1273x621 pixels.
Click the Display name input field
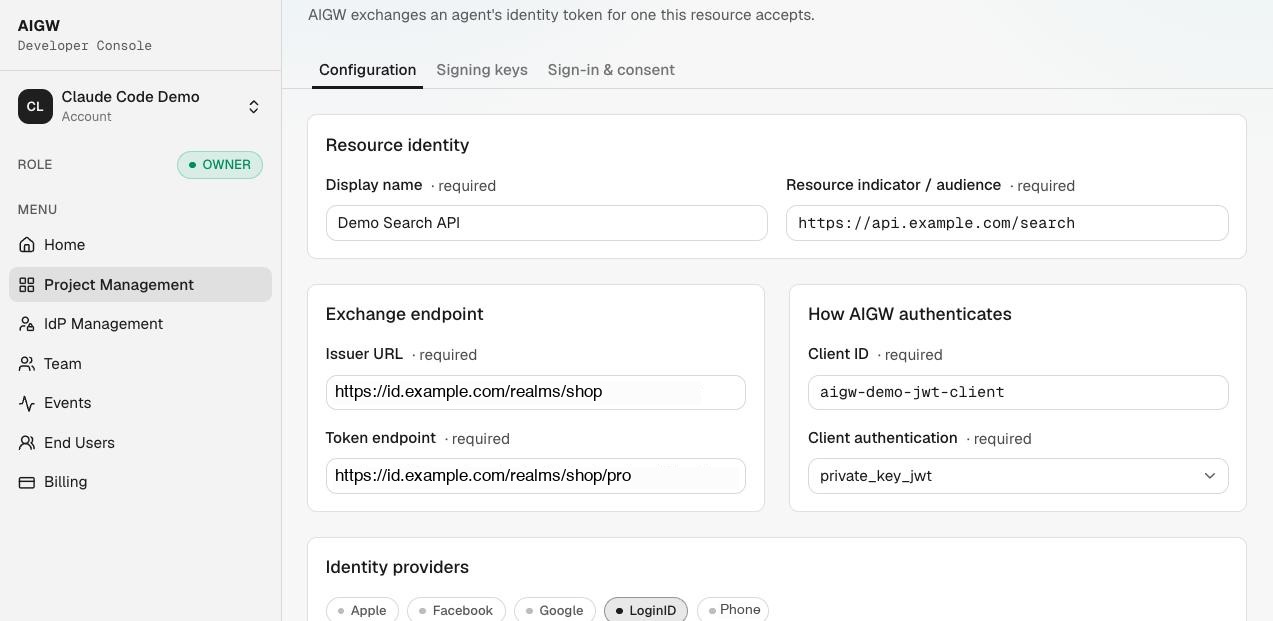pos(546,223)
